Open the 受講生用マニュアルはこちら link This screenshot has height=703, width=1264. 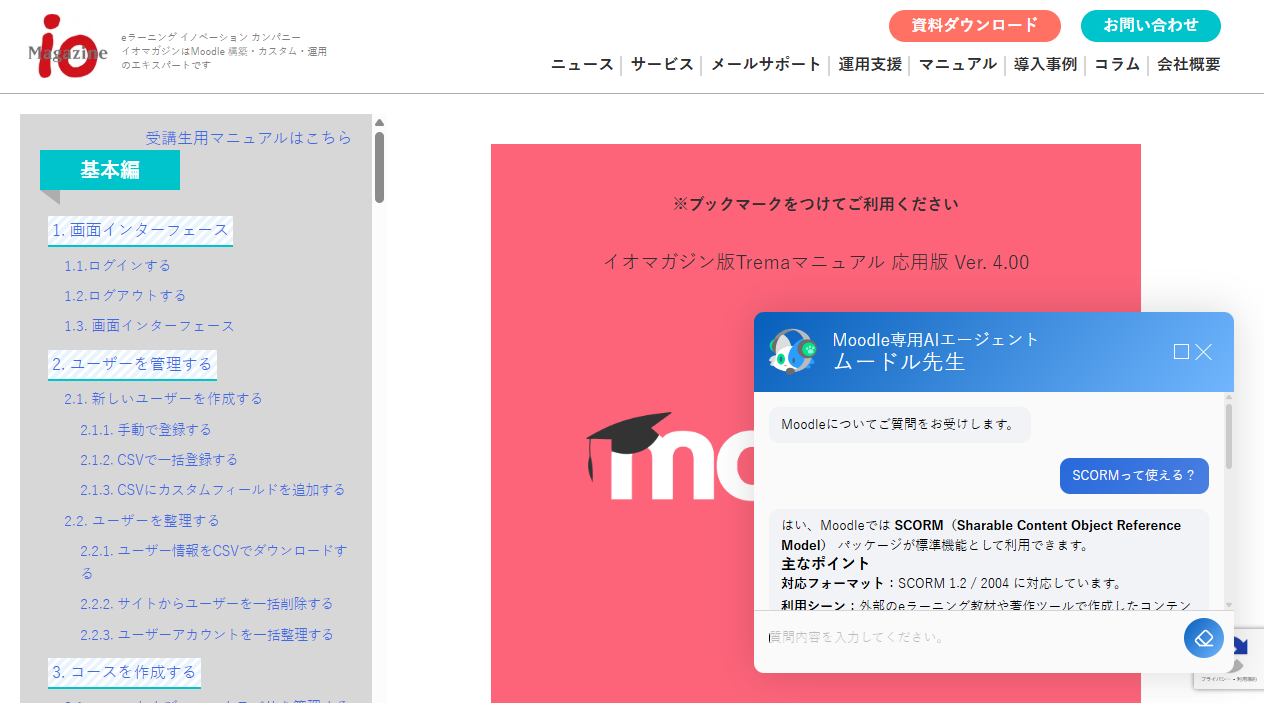249,138
